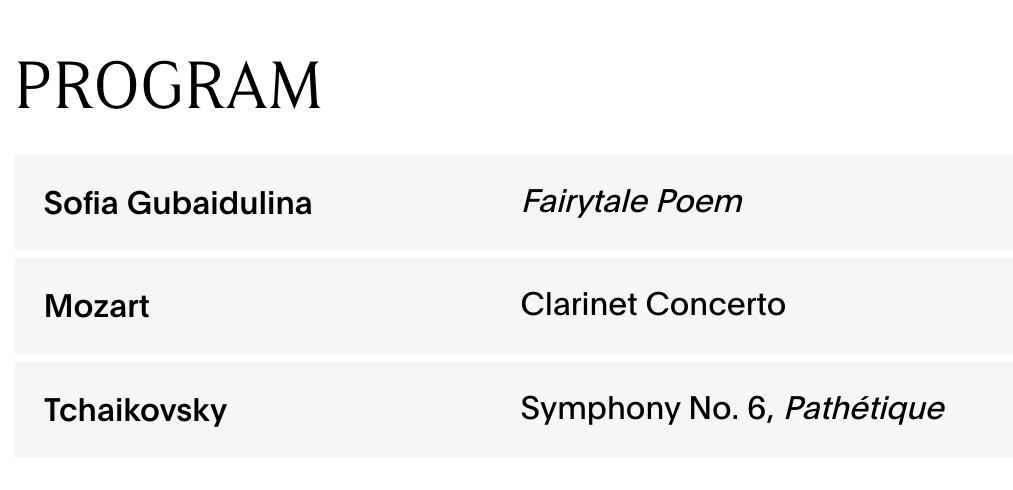Click the word Concerto
Image resolution: width=1013 pixels, height=490 pixels.
[x=716, y=304]
